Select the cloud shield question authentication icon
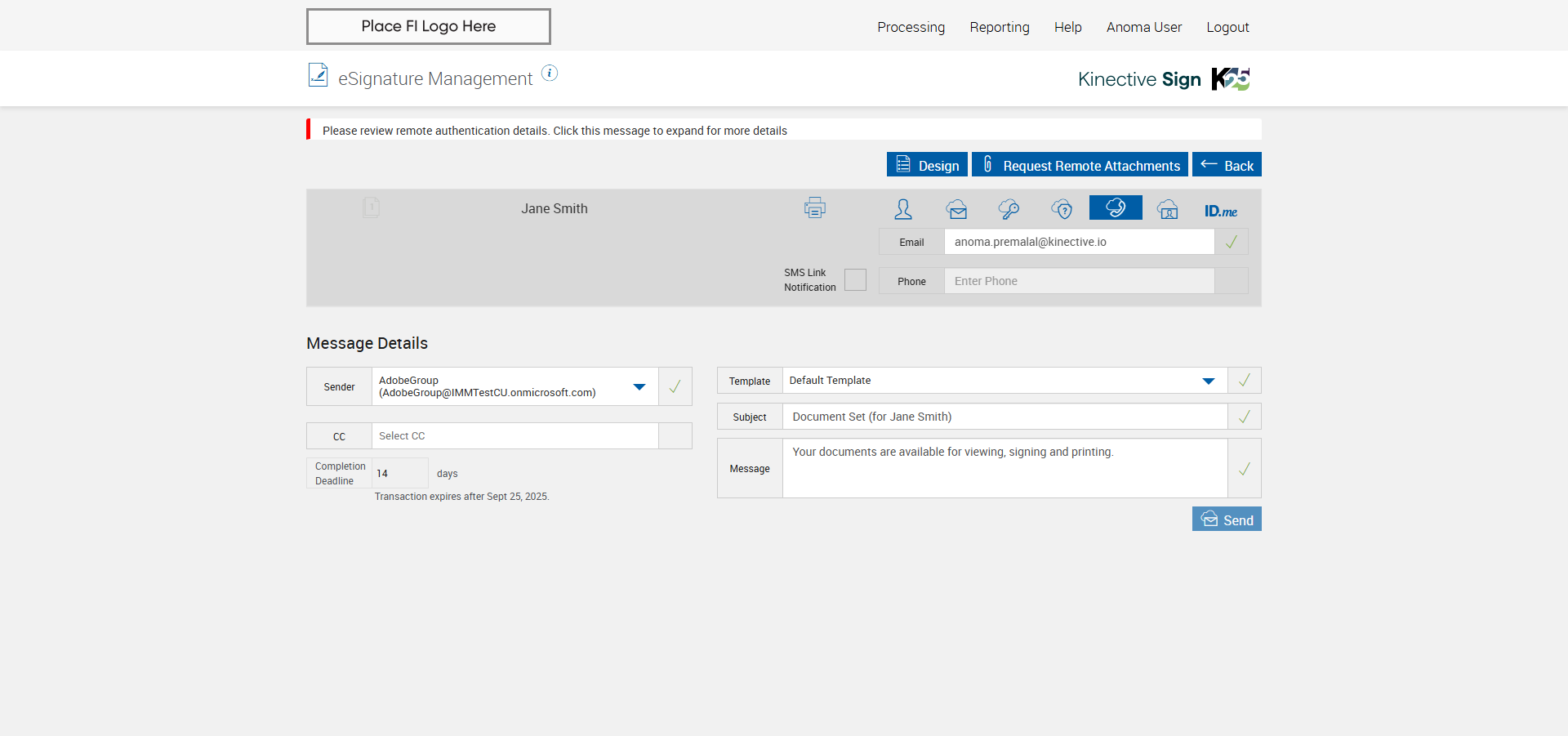 (x=1062, y=209)
